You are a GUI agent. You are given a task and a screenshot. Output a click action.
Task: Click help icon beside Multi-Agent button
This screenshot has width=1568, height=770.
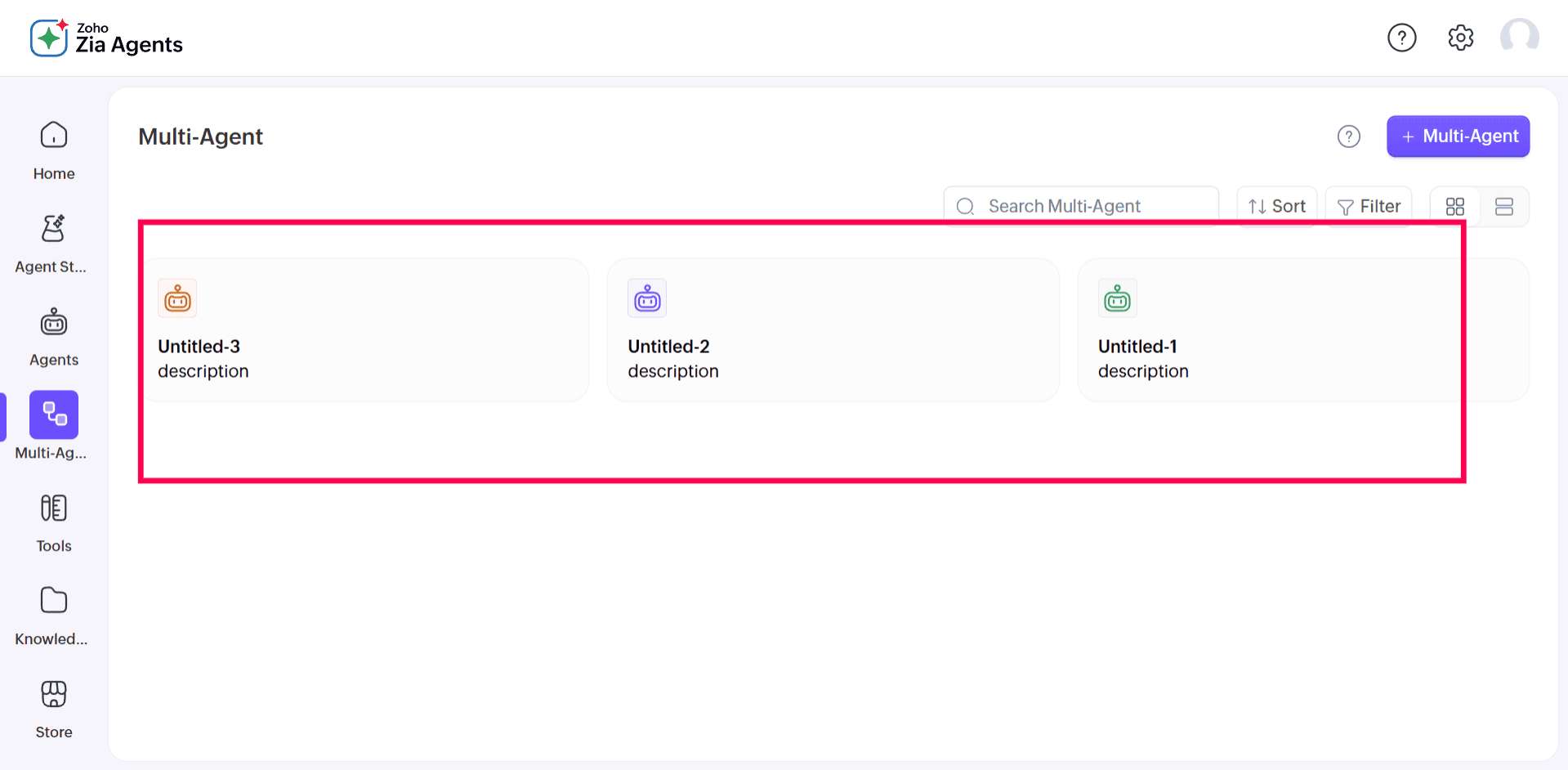(x=1348, y=137)
